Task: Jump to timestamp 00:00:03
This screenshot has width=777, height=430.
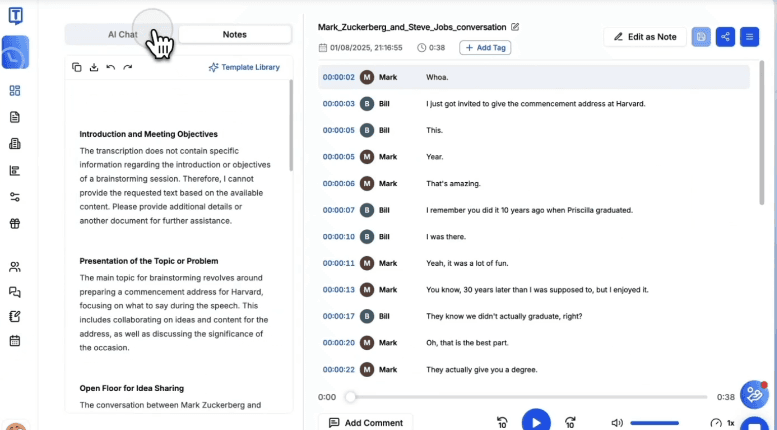Action: point(338,104)
